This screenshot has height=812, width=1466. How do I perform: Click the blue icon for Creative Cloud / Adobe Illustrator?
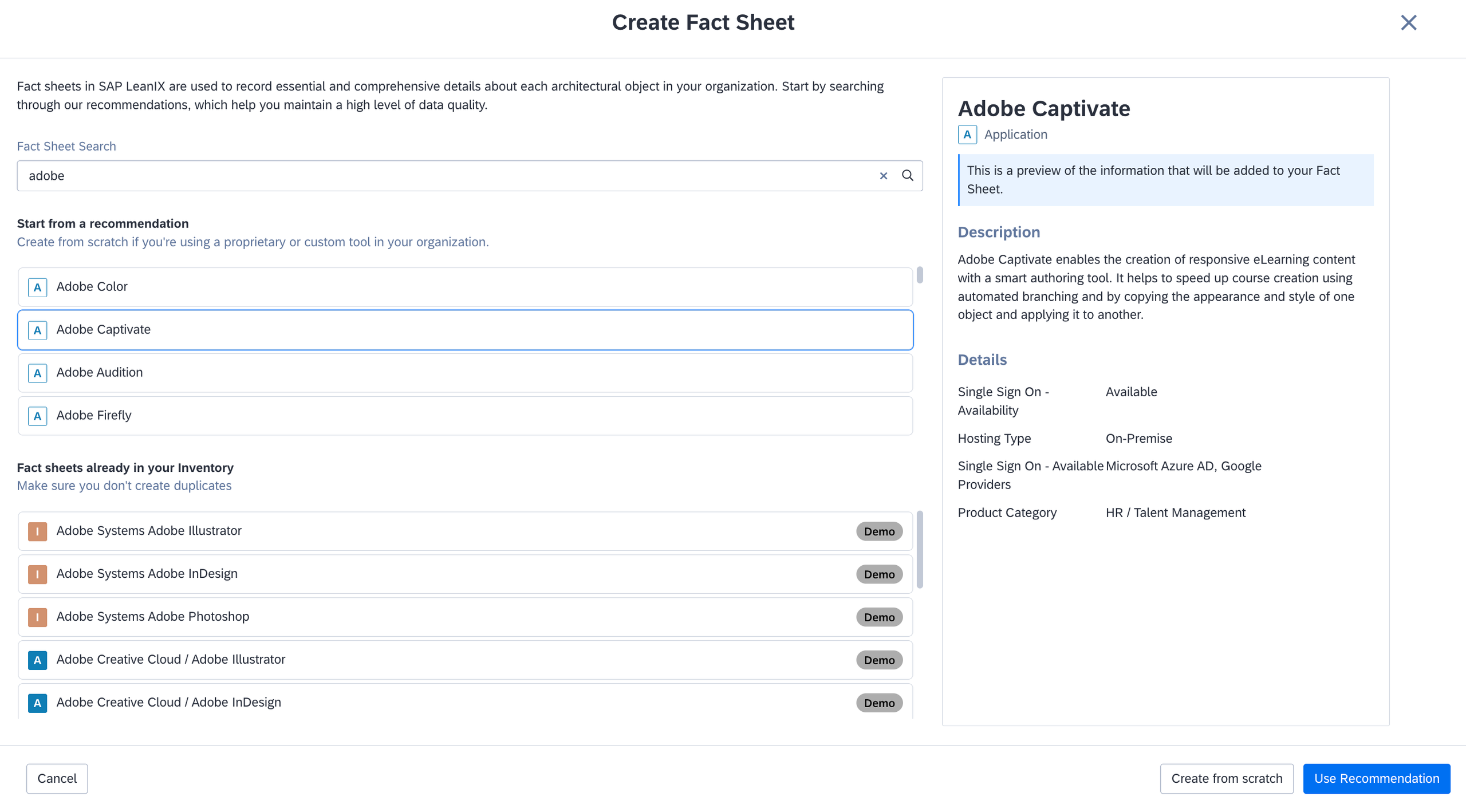(x=37, y=660)
